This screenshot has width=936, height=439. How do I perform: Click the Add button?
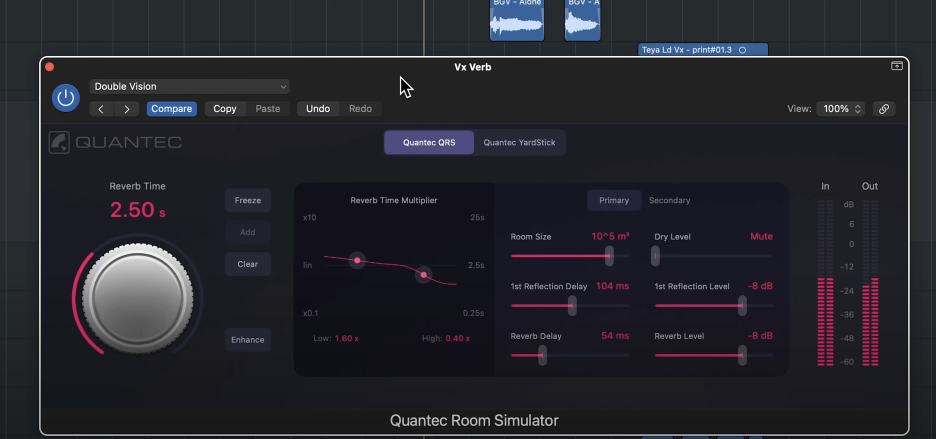248,232
